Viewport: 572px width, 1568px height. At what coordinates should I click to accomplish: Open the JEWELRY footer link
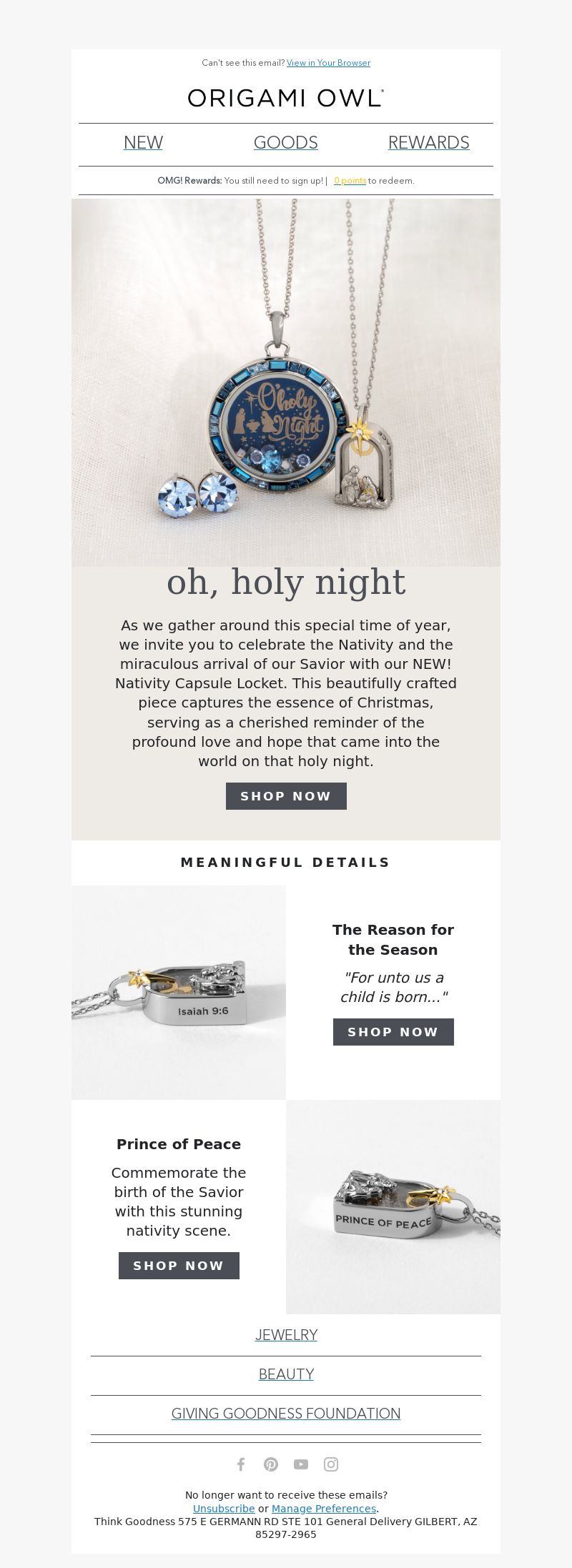pyautogui.click(x=286, y=1334)
